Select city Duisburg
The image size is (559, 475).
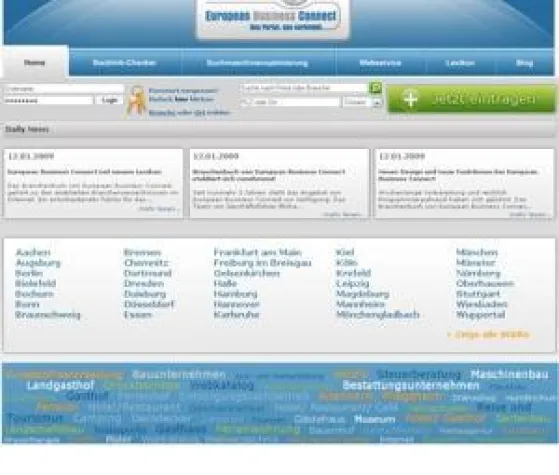[x=145, y=294]
